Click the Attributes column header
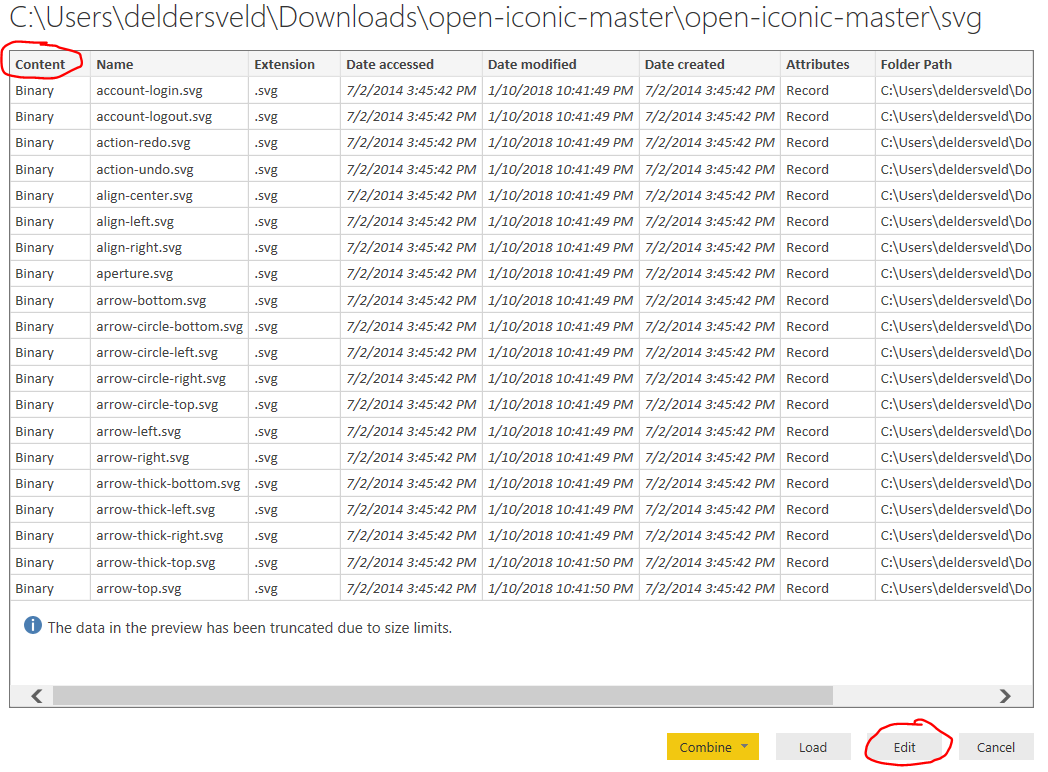Viewport: 1048px width, 772px height. click(x=817, y=64)
